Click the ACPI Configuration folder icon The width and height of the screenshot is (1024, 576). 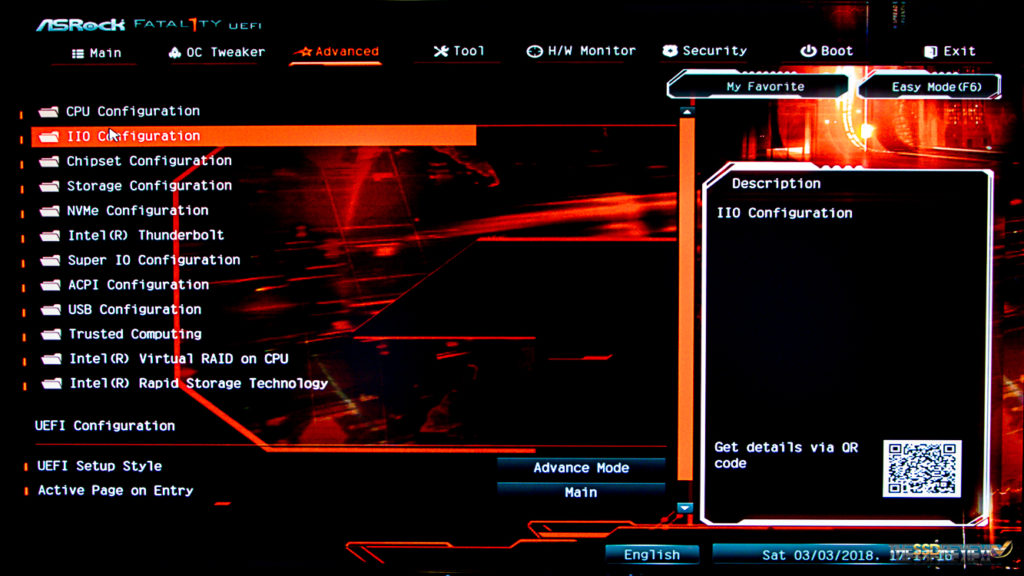pos(51,285)
